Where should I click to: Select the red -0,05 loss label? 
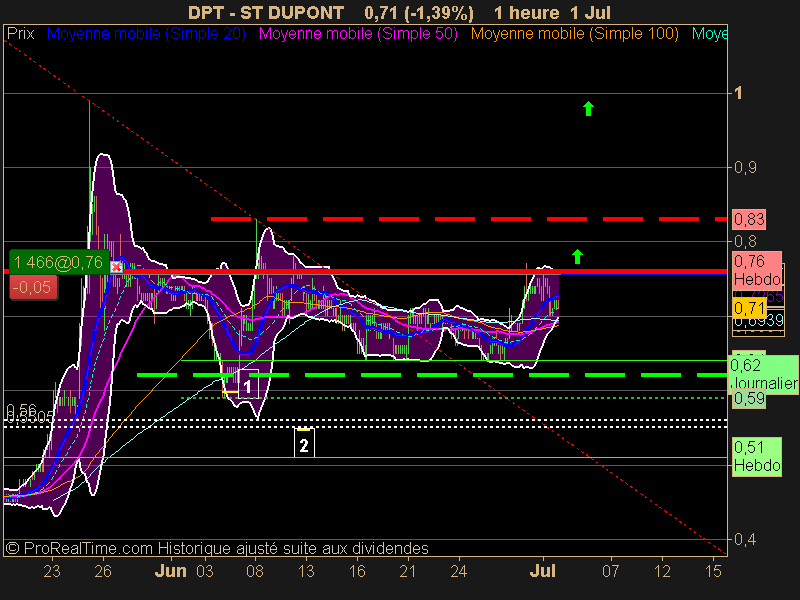[33, 287]
